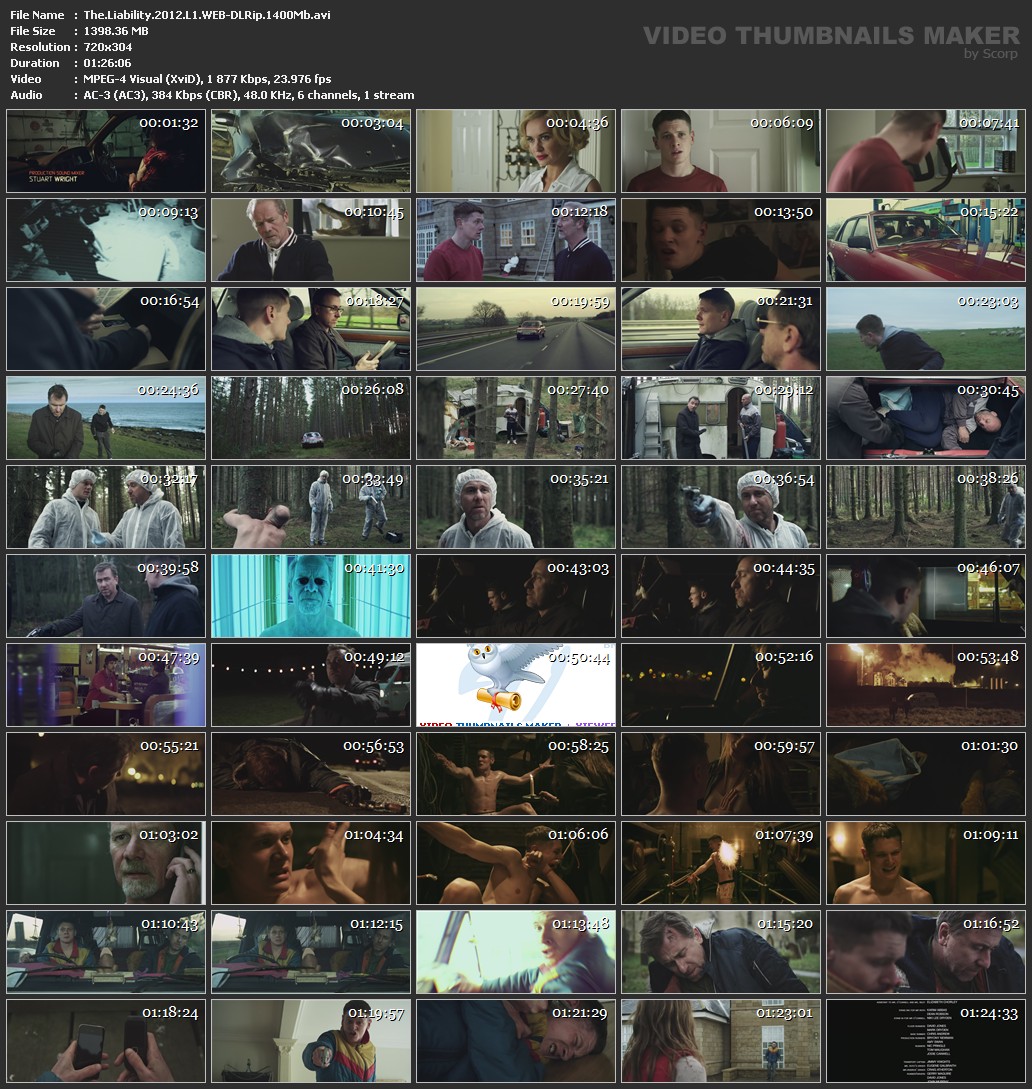Open the seaside thumbnail at 00:24:36
Viewport: 1032px width, 1089px height.
click(106, 418)
